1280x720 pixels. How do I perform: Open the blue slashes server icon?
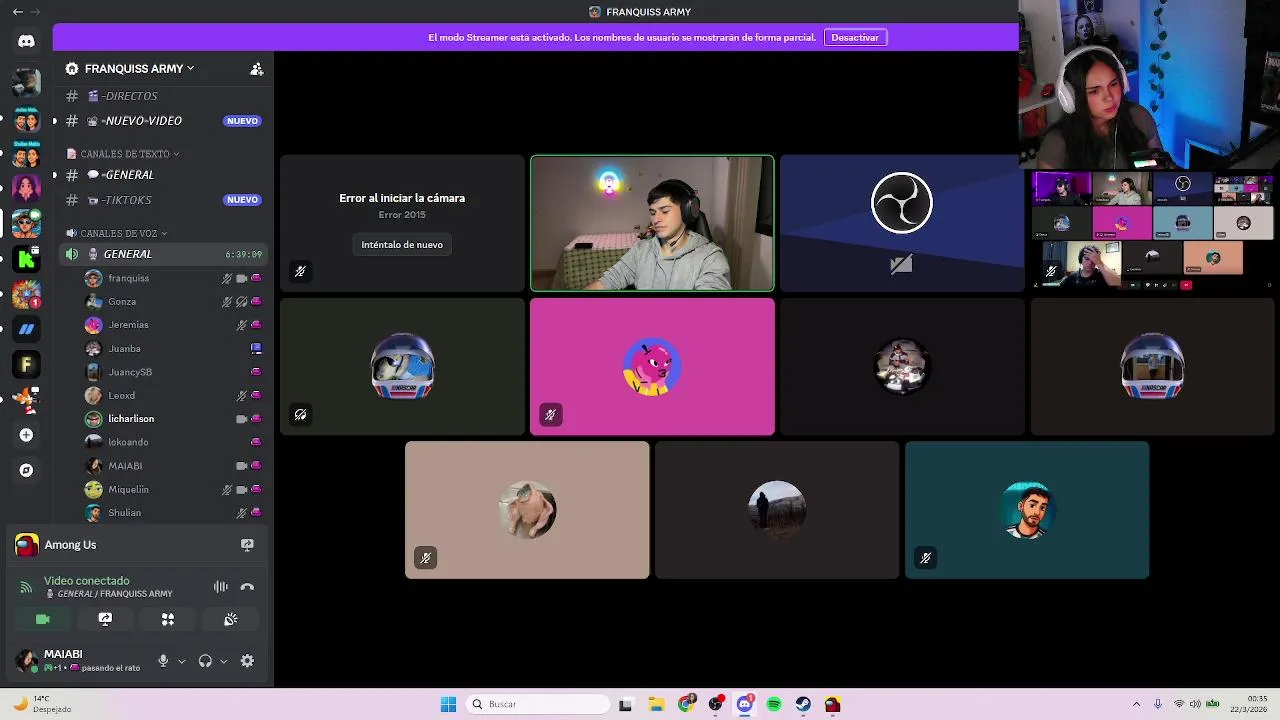point(26,329)
